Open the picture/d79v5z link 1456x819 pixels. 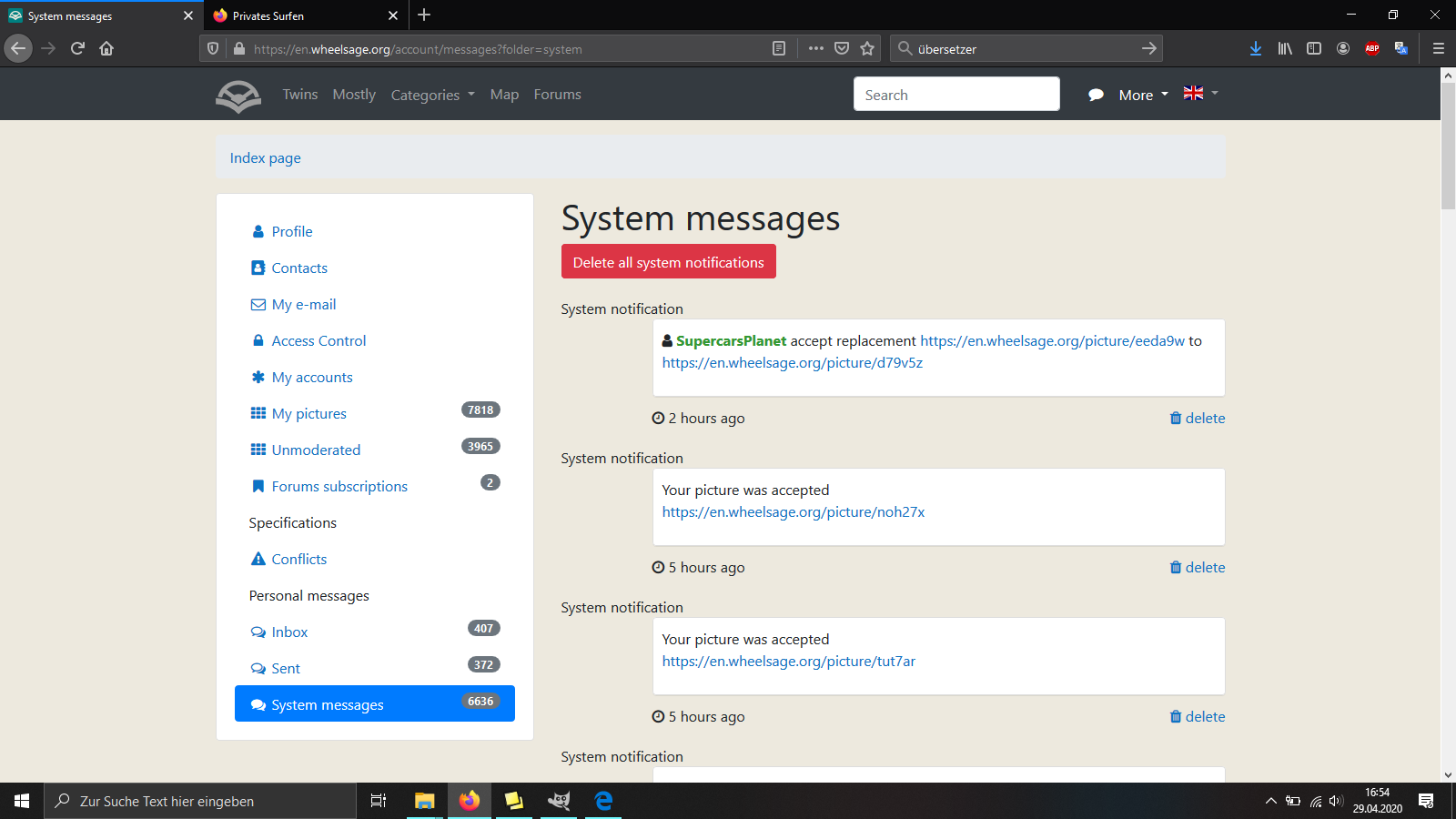[793, 363]
